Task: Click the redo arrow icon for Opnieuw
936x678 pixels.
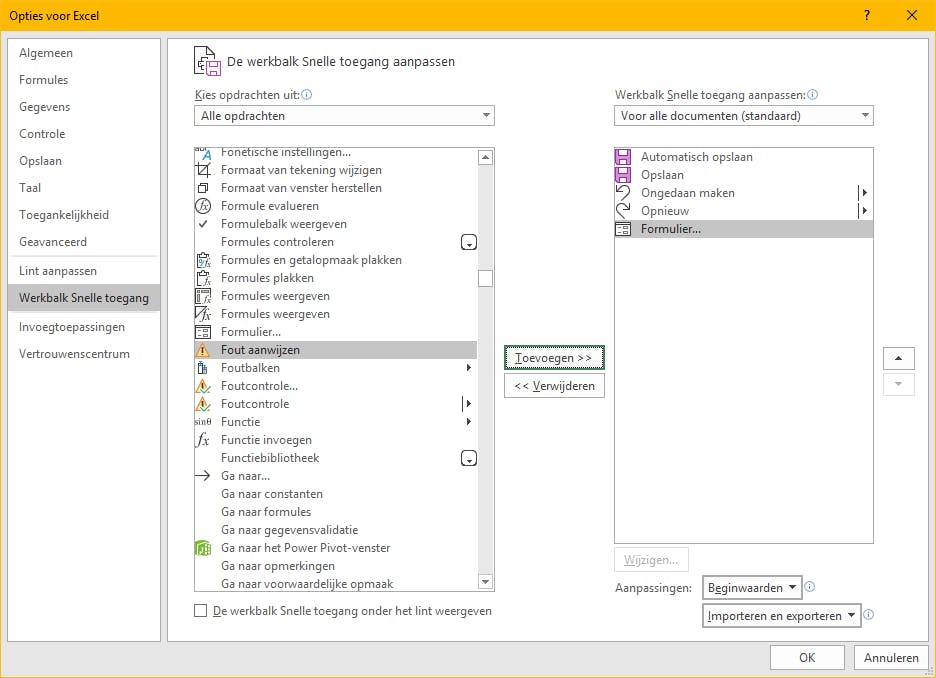Action: pyautogui.click(x=623, y=211)
